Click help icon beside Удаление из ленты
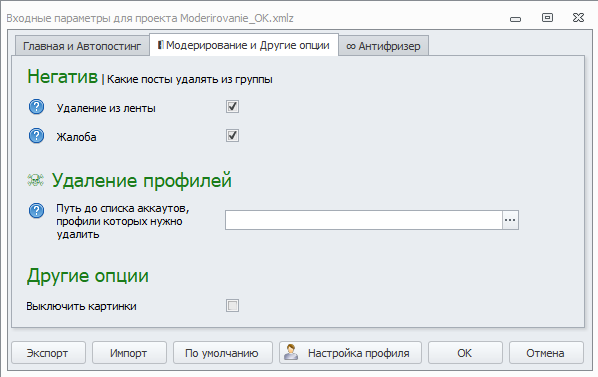Image resolution: width=598 pixels, height=377 pixels. [37, 107]
